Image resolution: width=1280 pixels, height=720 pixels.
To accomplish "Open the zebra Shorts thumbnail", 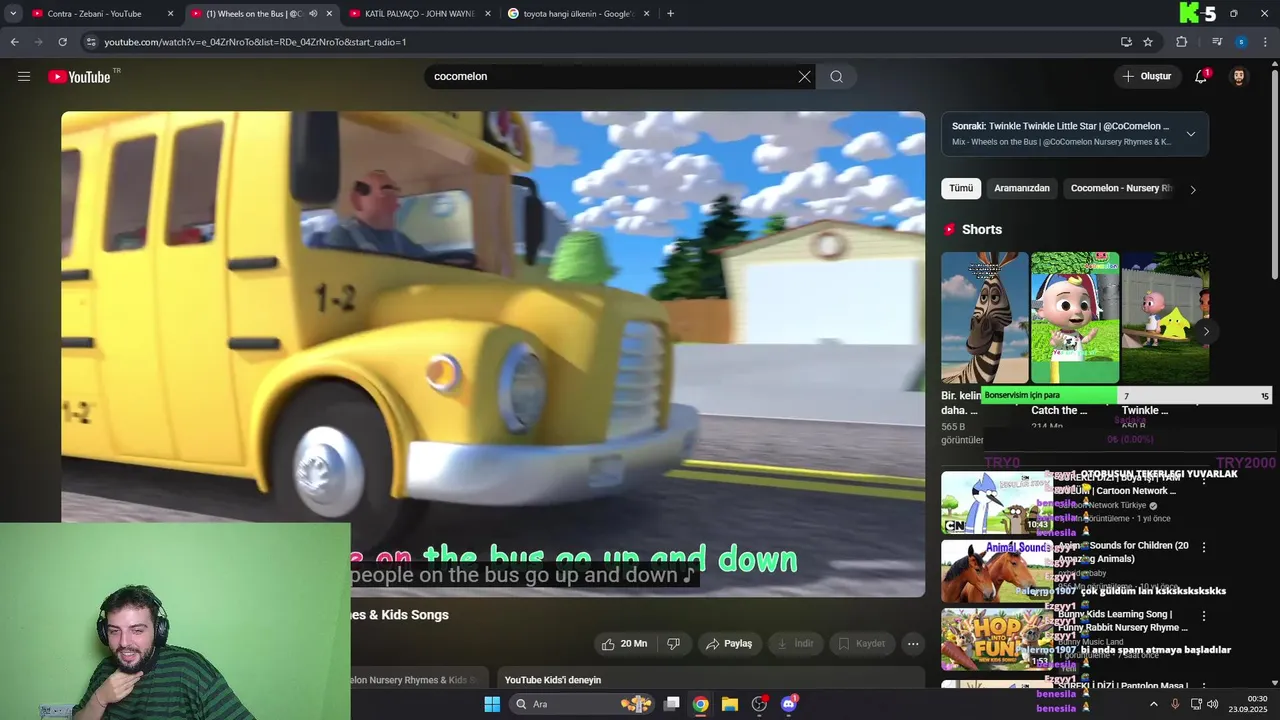I will 985,318.
